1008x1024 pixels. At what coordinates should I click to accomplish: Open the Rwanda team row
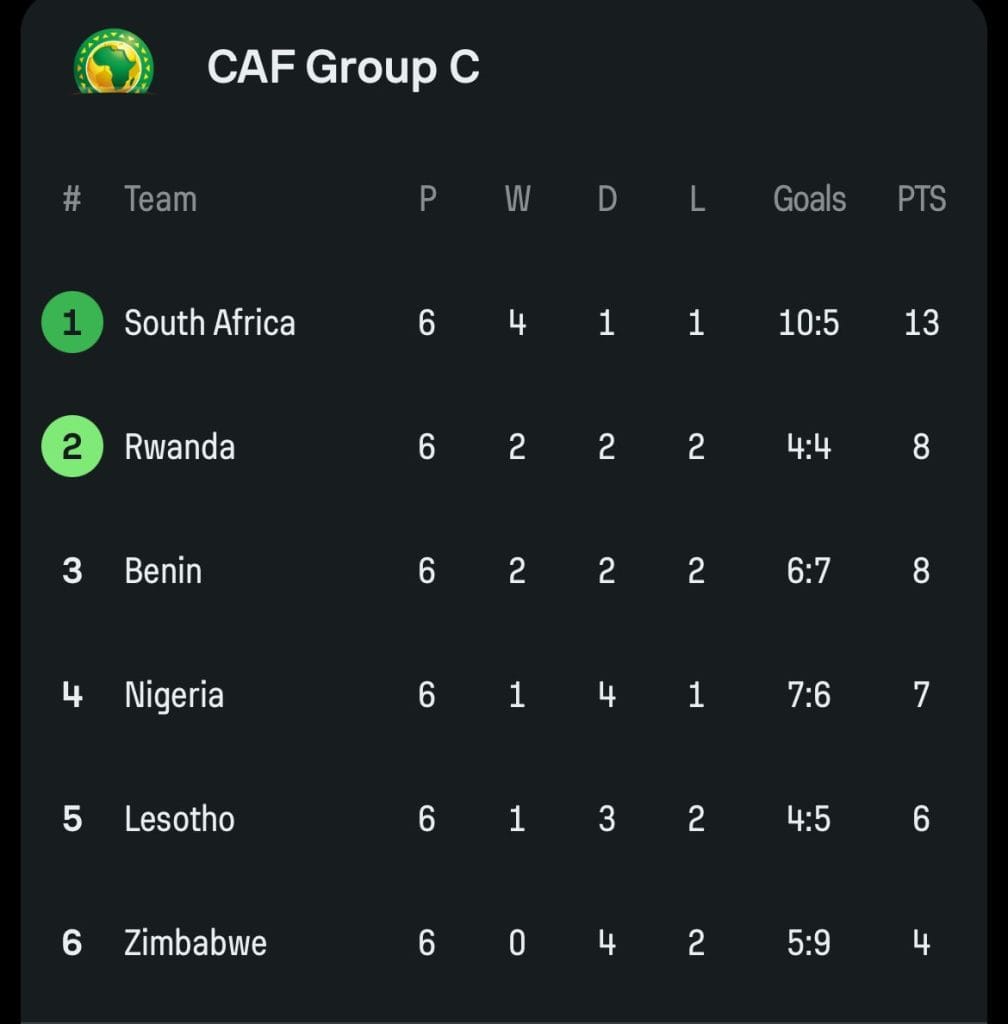pos(504,447)
